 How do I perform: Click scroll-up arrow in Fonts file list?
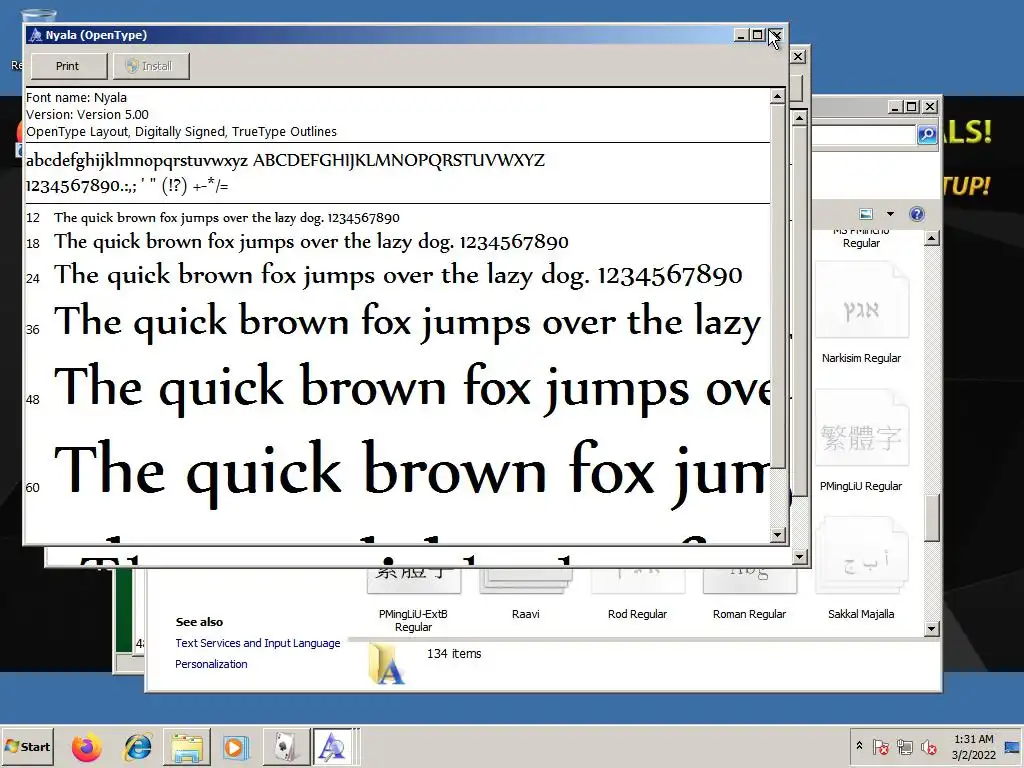point(933,238)
